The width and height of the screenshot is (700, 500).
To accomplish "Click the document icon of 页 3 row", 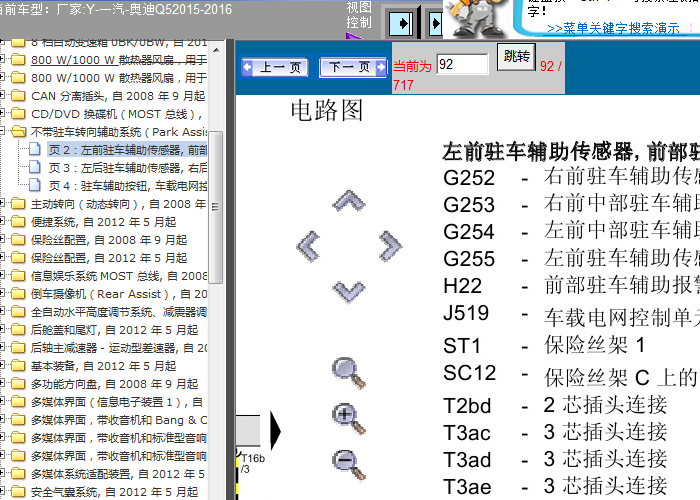I will point(35,167).
